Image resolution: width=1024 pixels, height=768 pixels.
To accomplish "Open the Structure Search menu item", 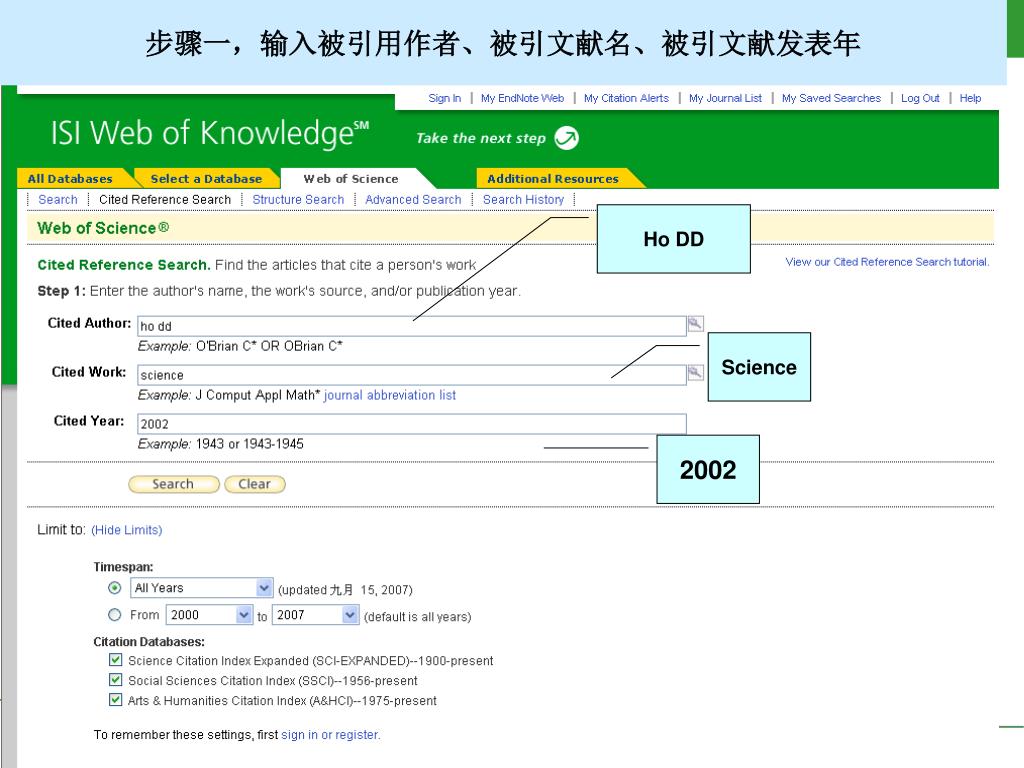I will click(298, 200).
